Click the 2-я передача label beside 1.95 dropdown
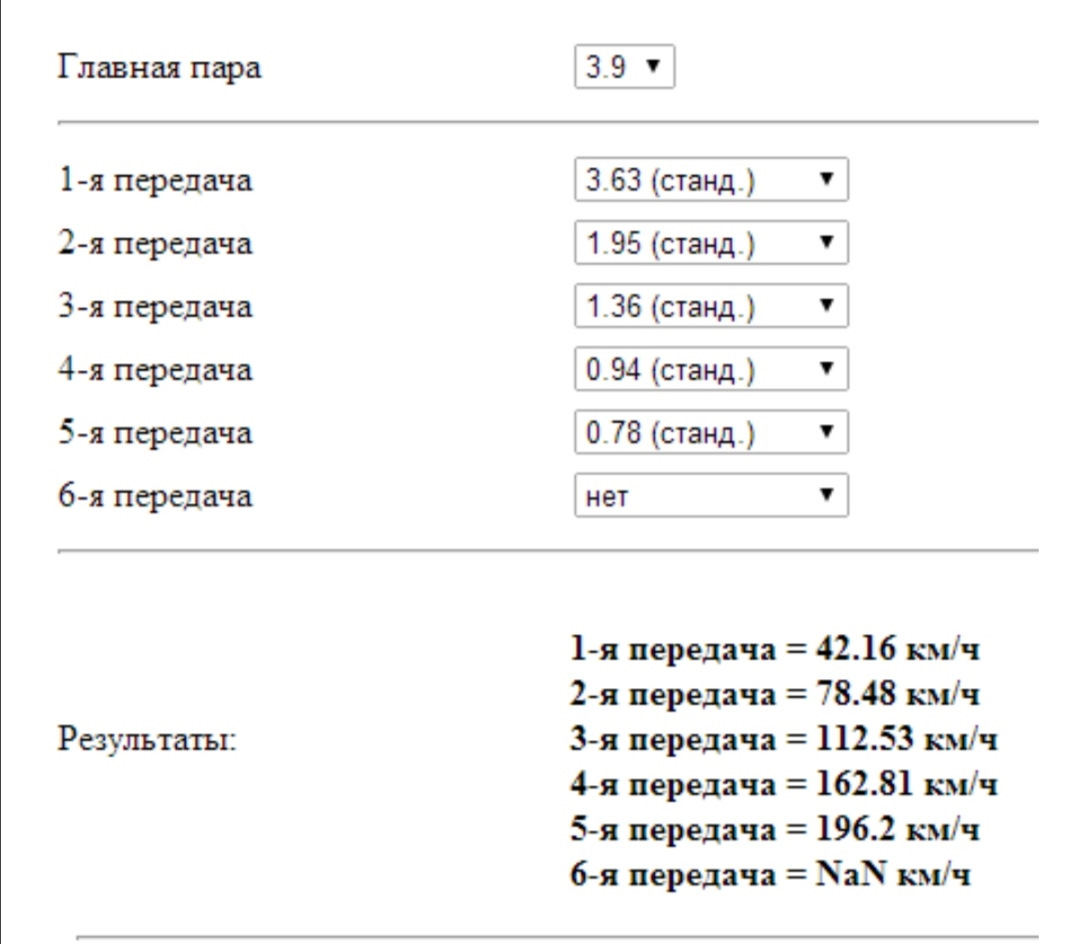The image size is (1080, 944). pyautogui.click(x=155, y=244)
